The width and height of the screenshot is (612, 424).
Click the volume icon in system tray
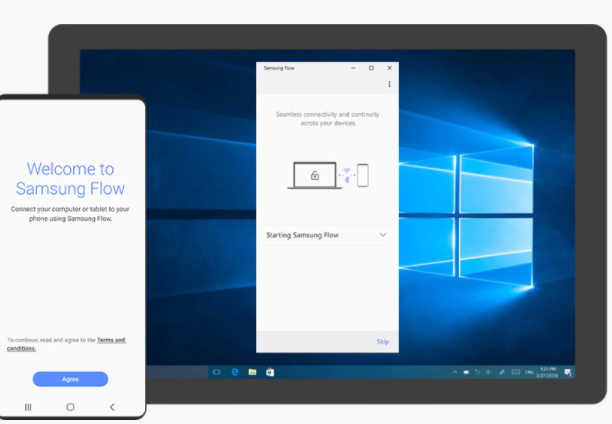pos(489,372)
